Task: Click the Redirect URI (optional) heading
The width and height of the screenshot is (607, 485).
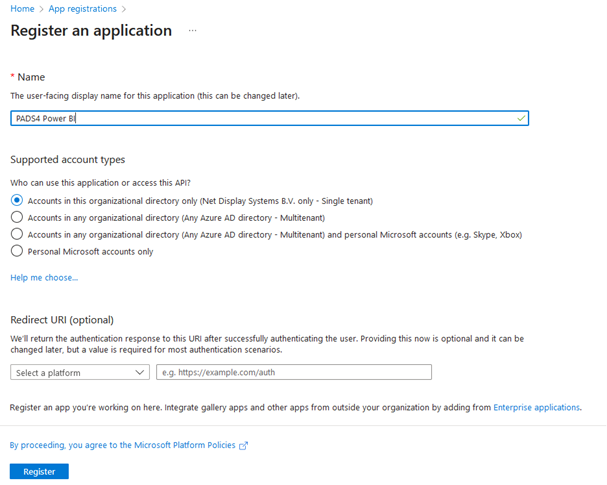Action: (62, 320)
